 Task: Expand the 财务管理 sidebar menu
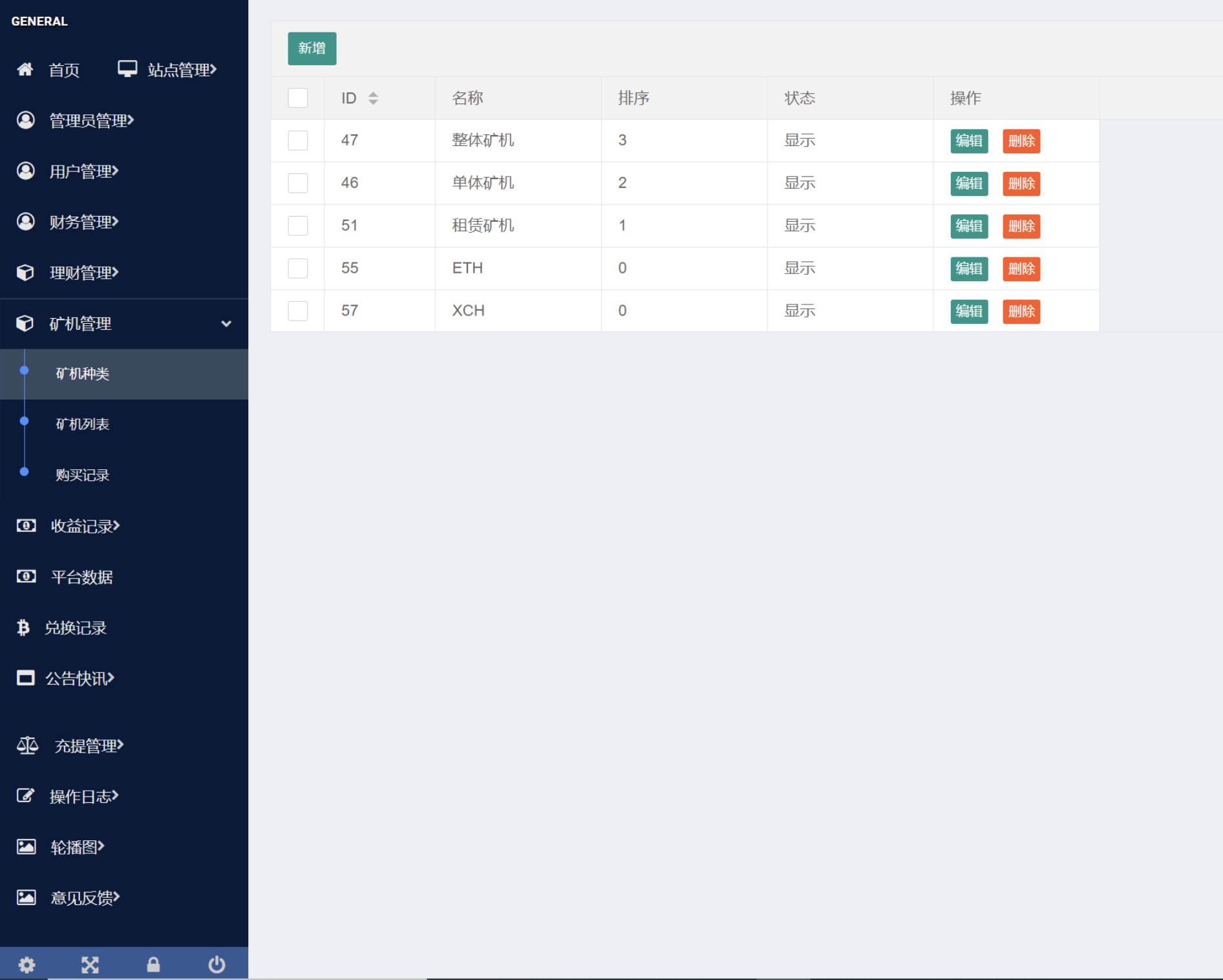click(84, 222)
